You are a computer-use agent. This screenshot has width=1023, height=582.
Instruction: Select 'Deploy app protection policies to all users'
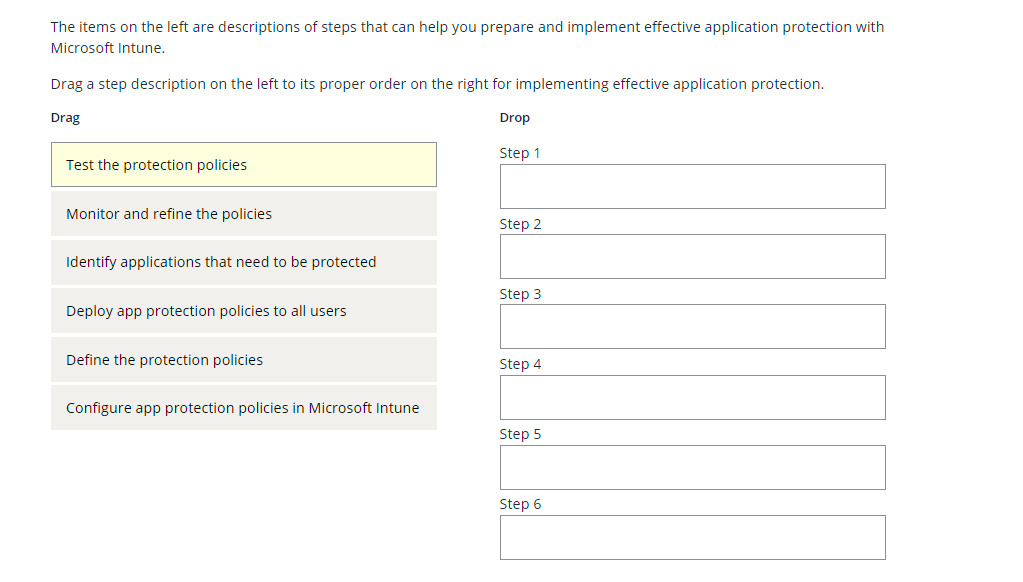(243, 310)
